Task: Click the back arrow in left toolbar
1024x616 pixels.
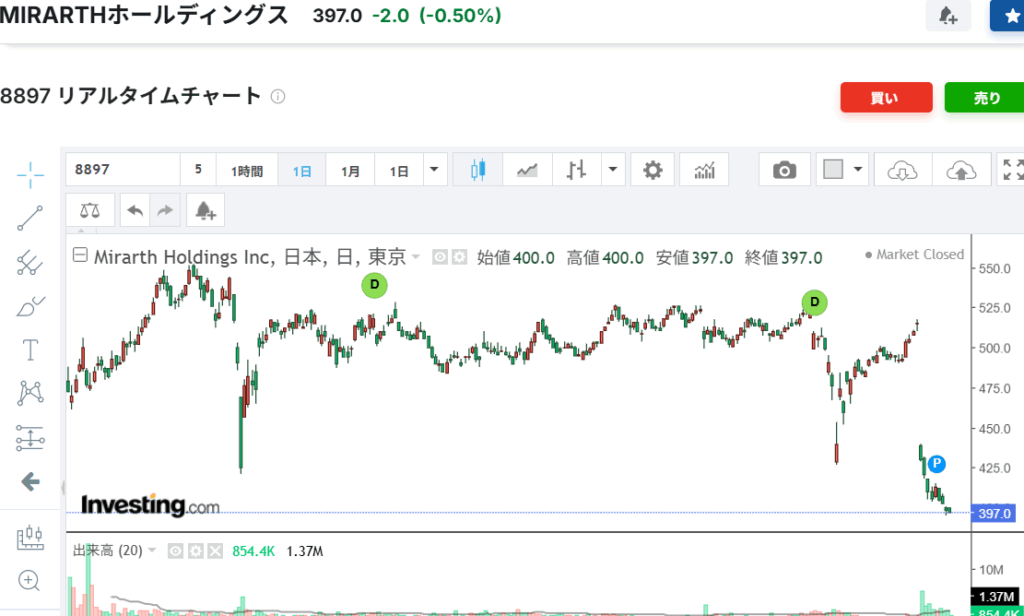Action: coord(30,482)
